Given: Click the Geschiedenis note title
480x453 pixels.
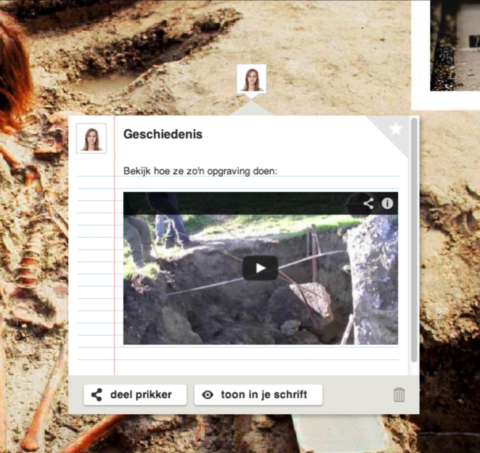Looking at the screenshot, I should [x=163, y=134].
